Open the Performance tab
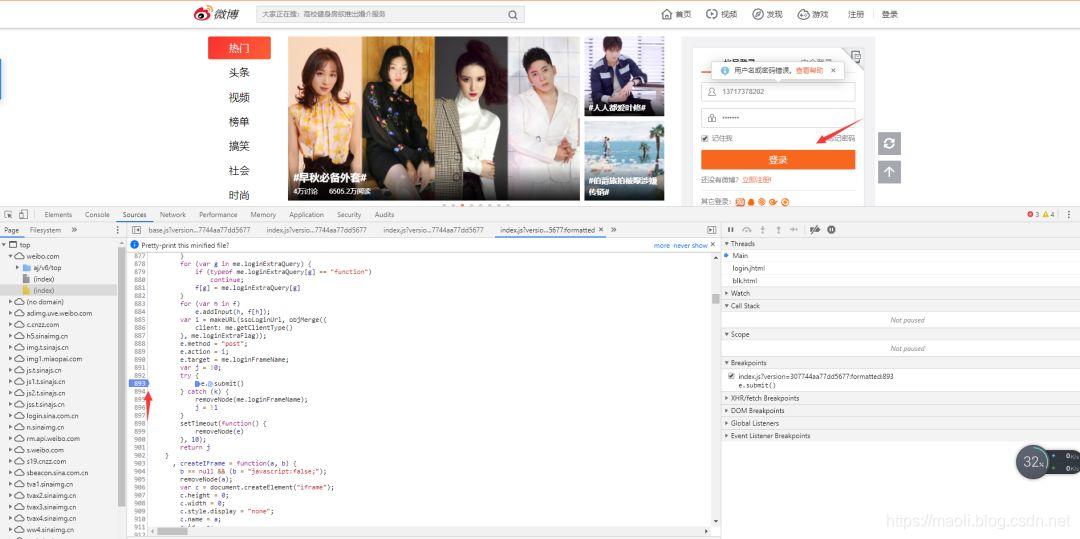1080x539 pixels. pyautogui.click(x=218, y=215)
